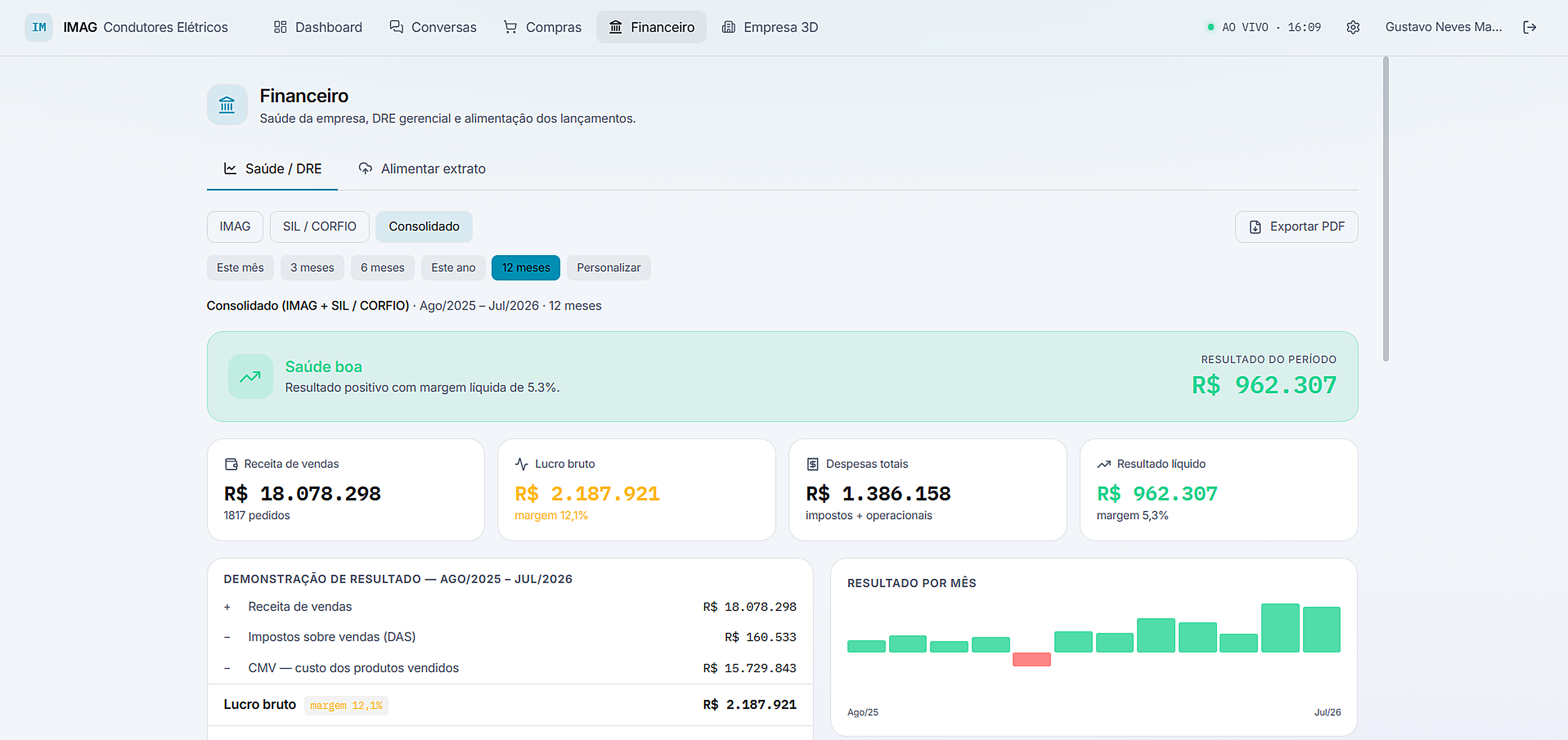This screenshot has height=740, width=1568.
Task: Open the Personalizar period option
Action: (608, 268)
